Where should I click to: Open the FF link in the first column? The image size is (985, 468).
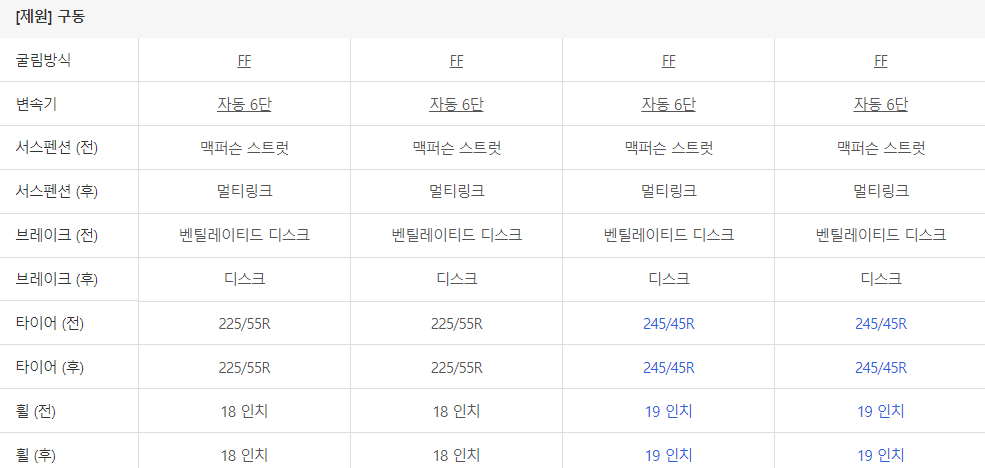pyautogui.click(x=244, y=61)
